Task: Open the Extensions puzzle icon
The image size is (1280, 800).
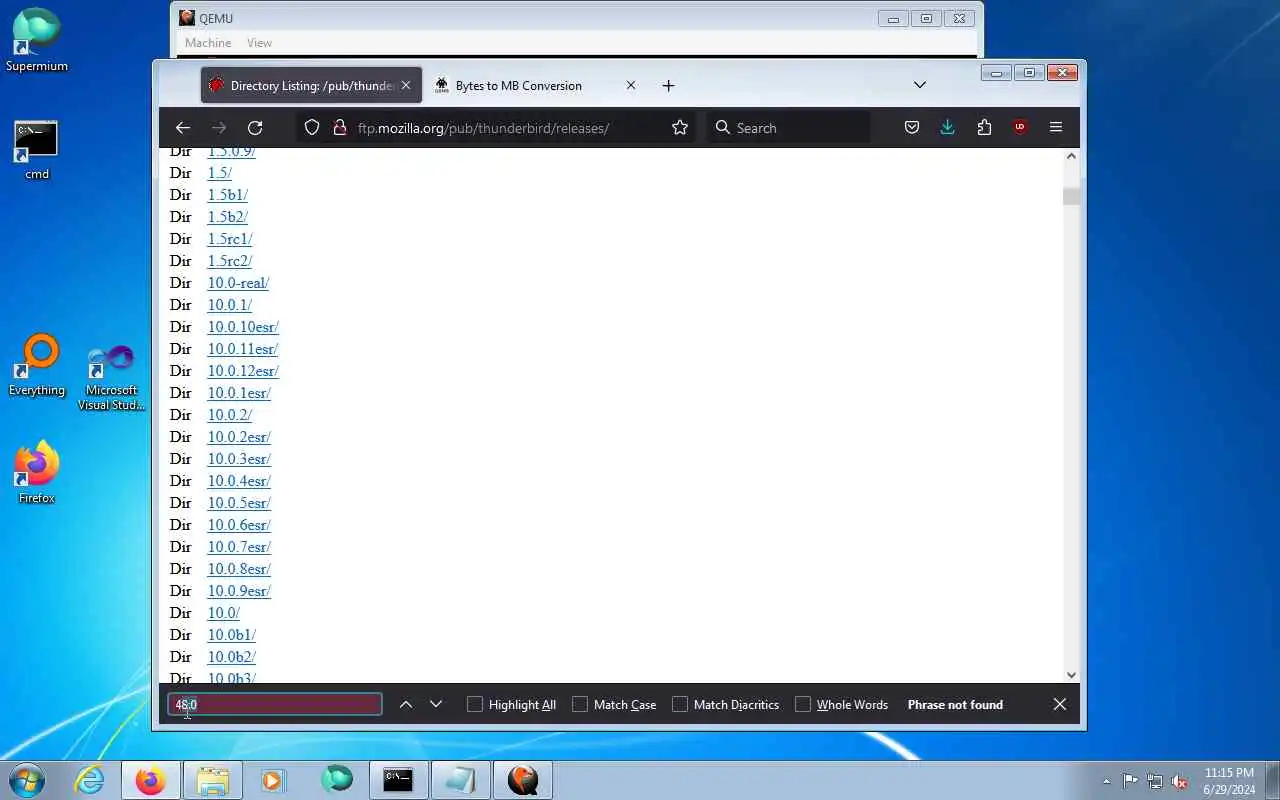Action: [984, 128]
